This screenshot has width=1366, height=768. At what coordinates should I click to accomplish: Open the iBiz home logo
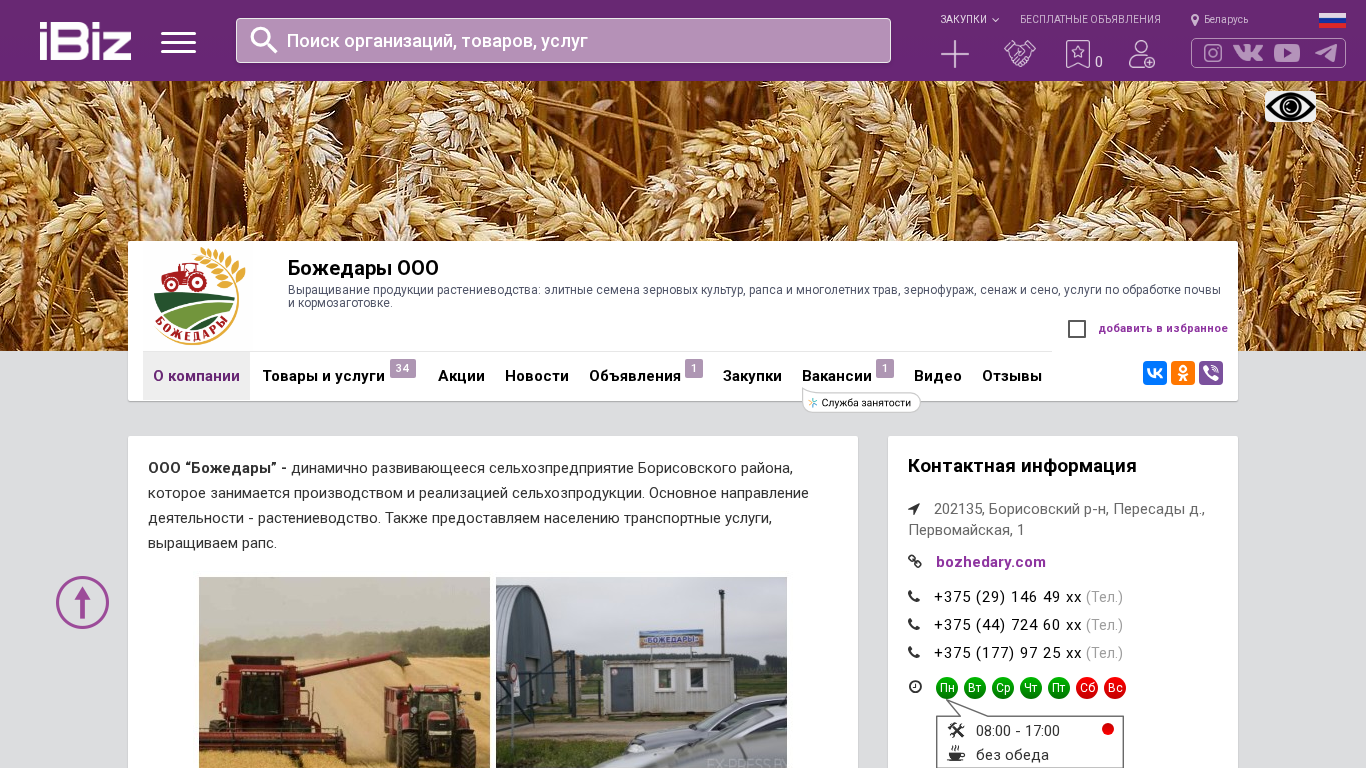tap(85, 41)
